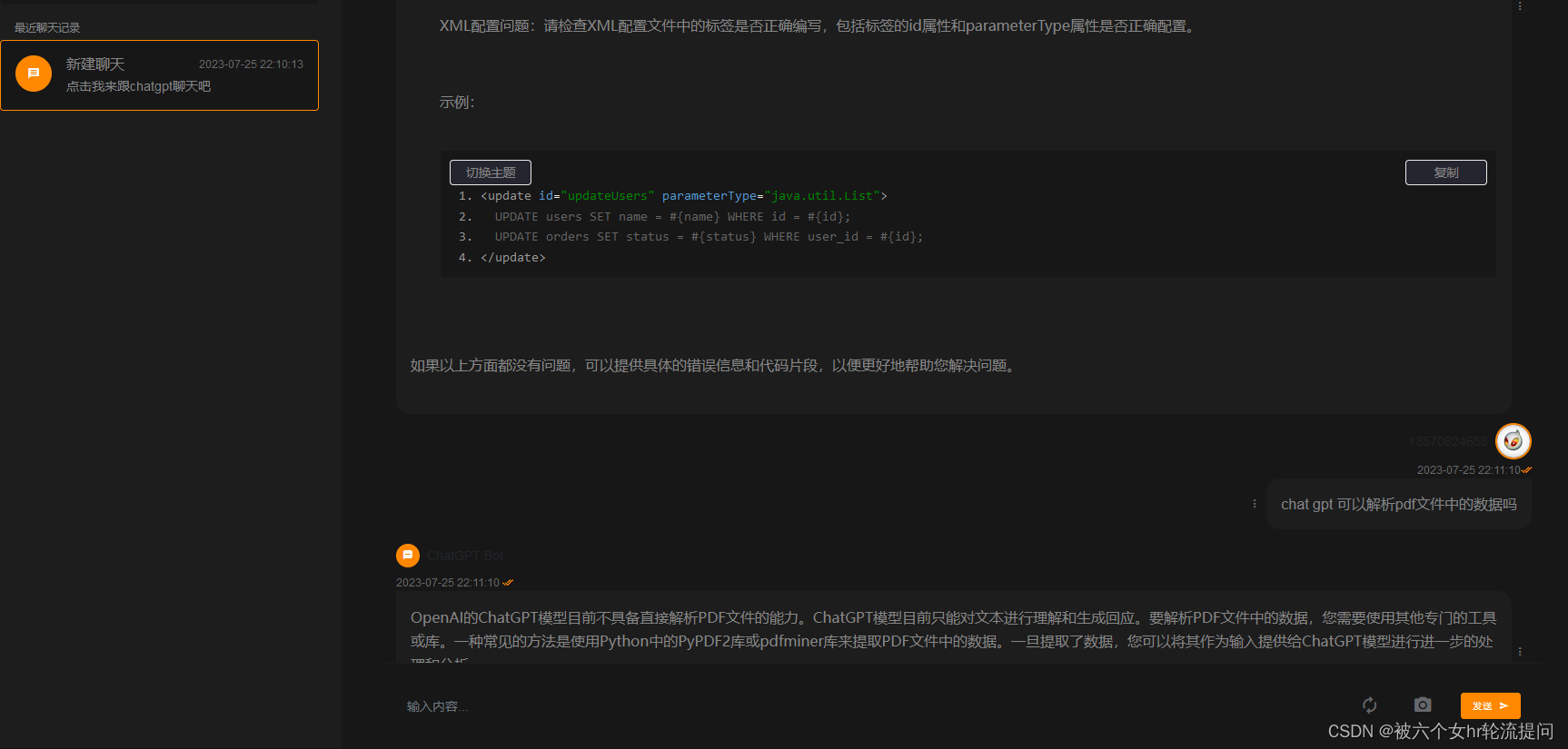Click the user phone number label near avatar
The width and height of the screenshot is (1568, 749).
[1448, 442]
